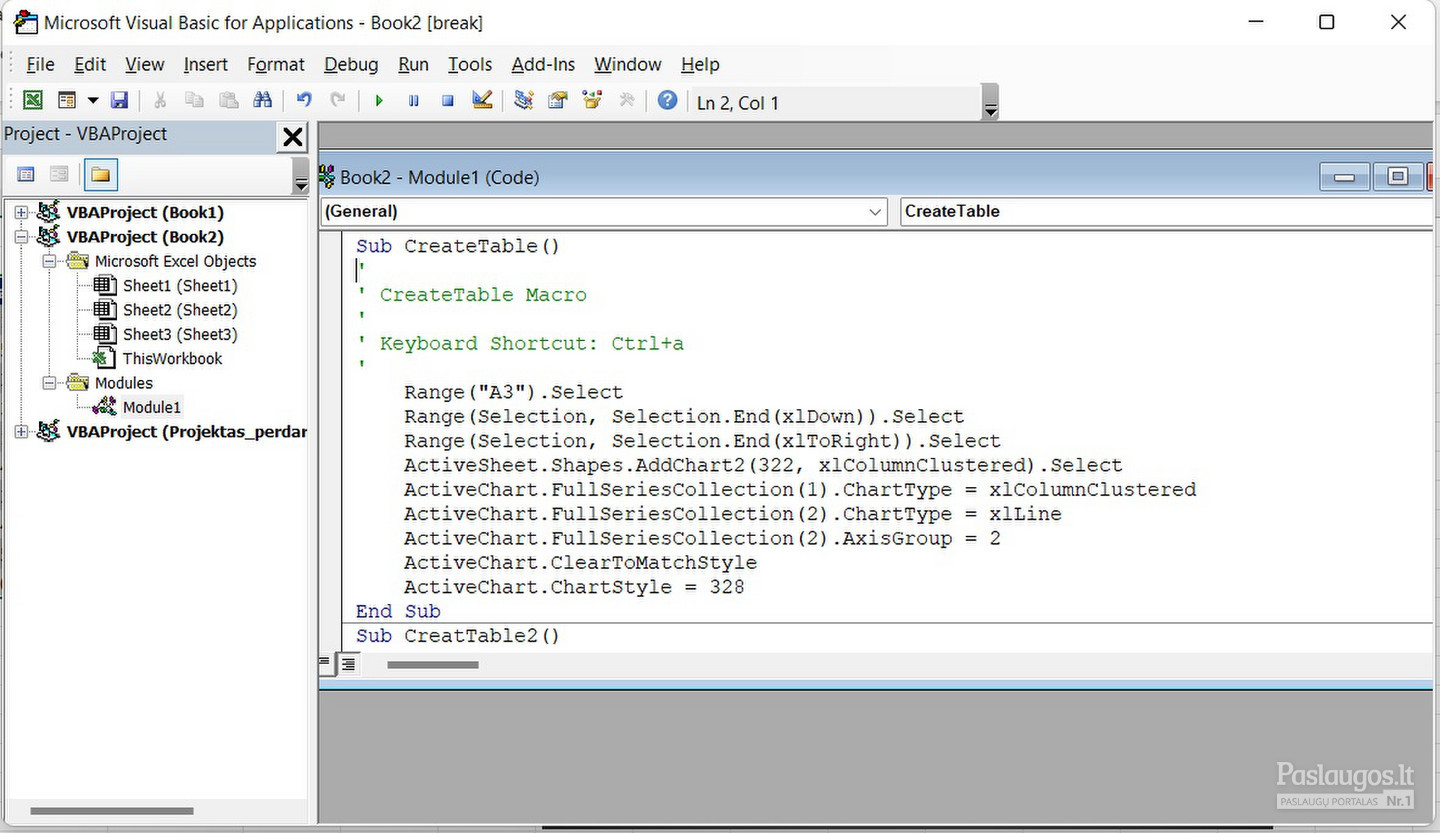Expand VBAProject (Projektas_perdar tree node
The image size is (1440, 833).
21,431
